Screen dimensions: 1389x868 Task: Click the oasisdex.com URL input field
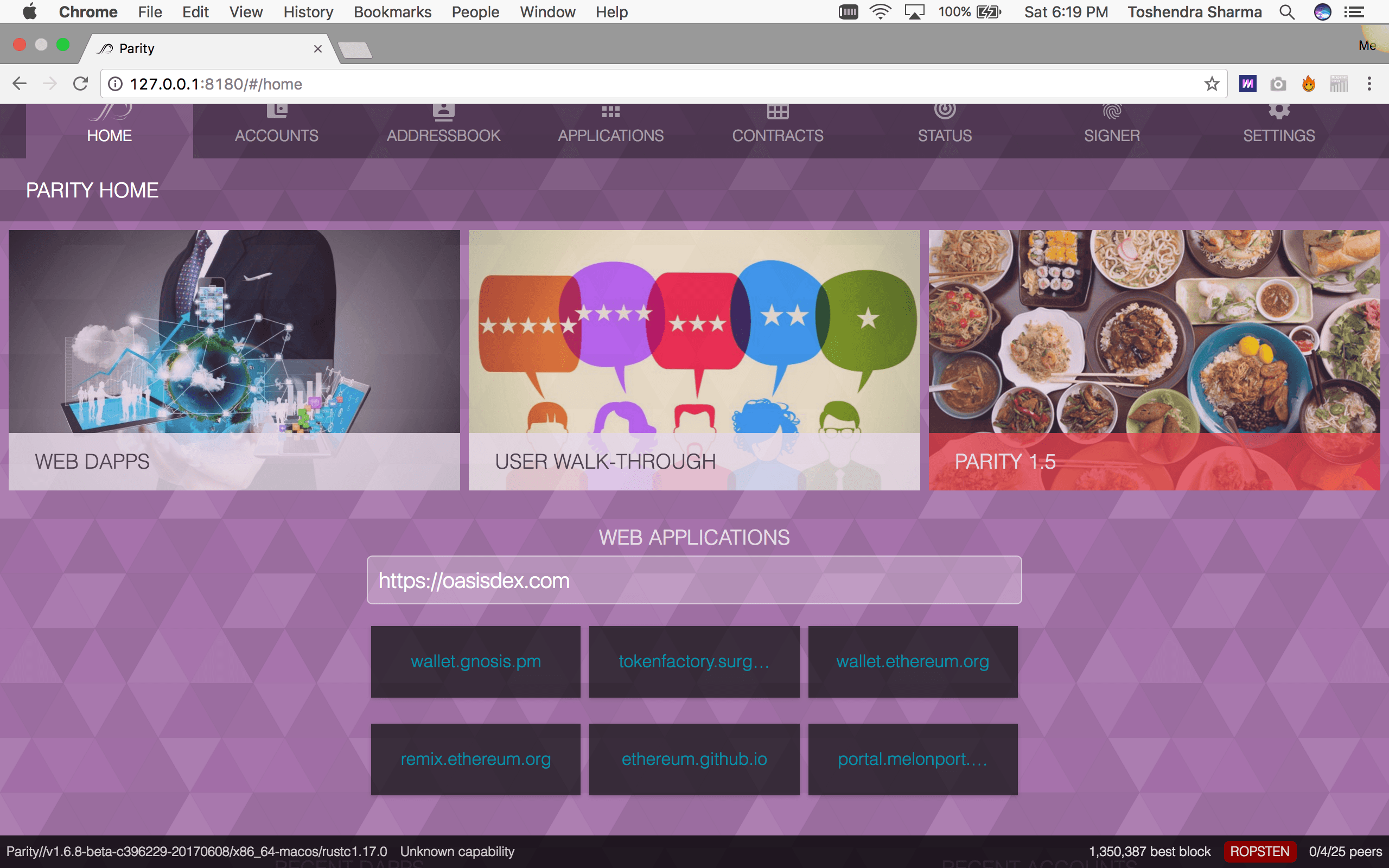[x=694, y=580]
